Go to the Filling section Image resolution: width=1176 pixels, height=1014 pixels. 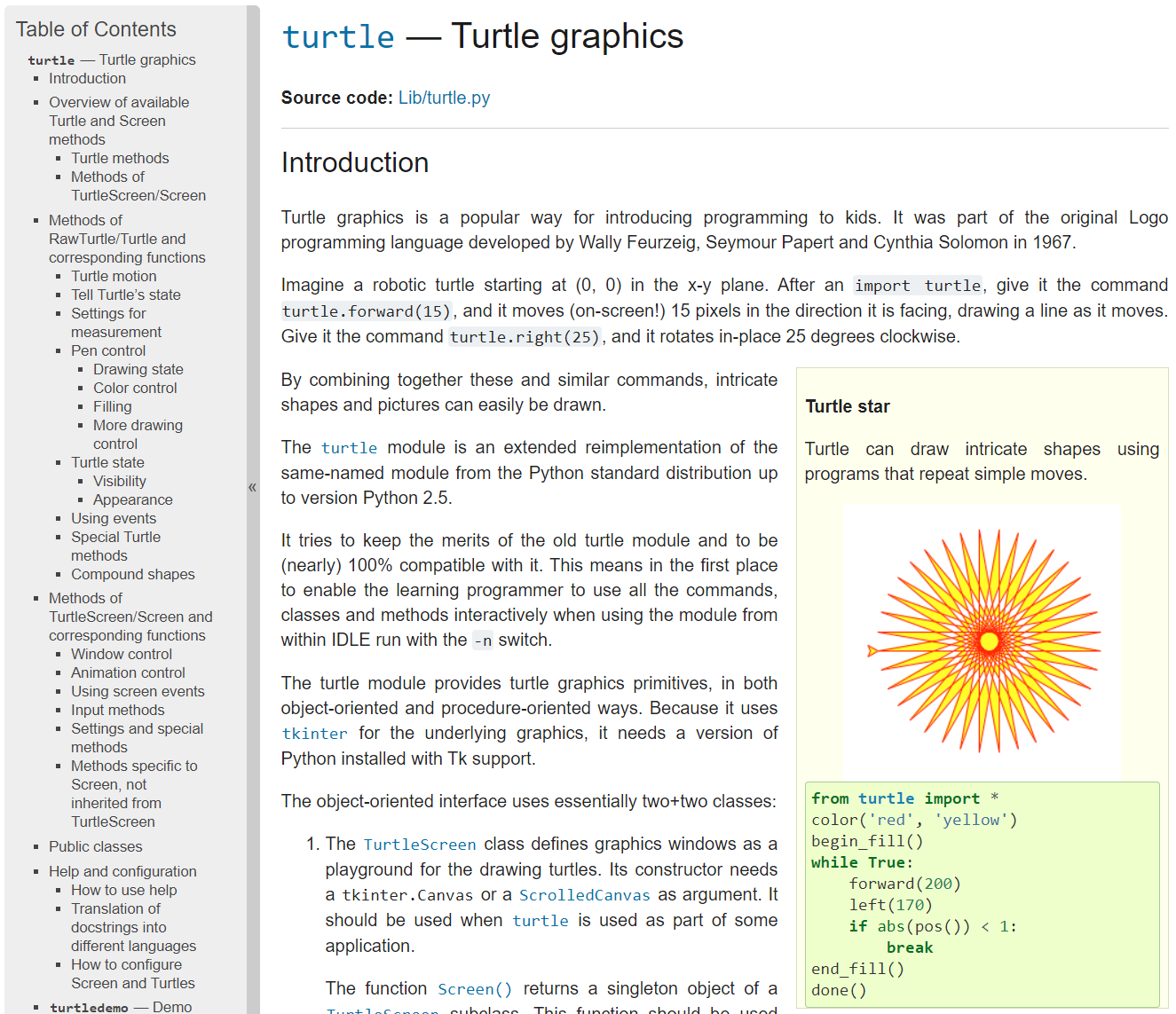click(112, 406)
